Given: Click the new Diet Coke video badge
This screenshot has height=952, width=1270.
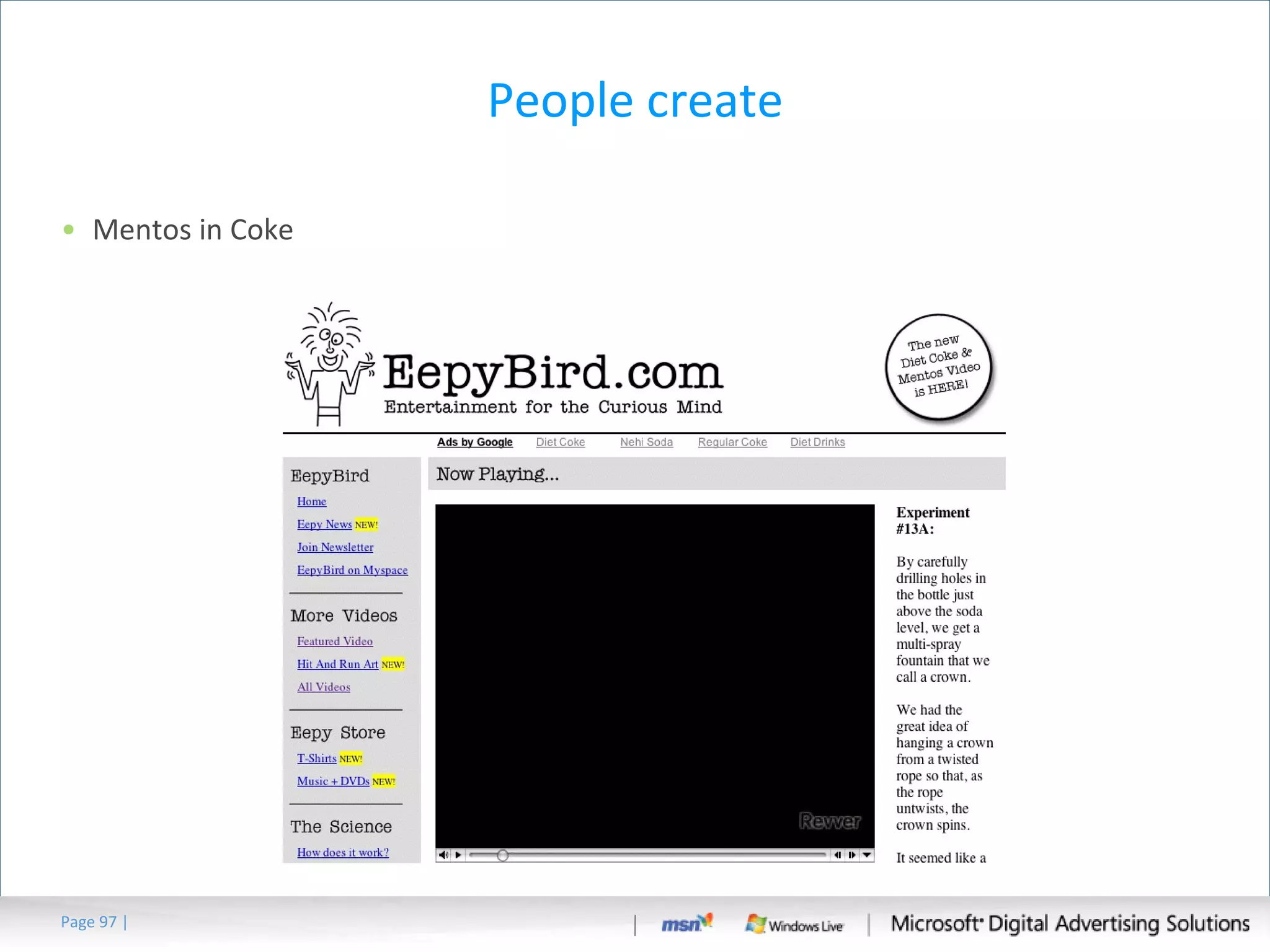Looking at the screenshot, I should pyautogui.click(x=939, y=366).
